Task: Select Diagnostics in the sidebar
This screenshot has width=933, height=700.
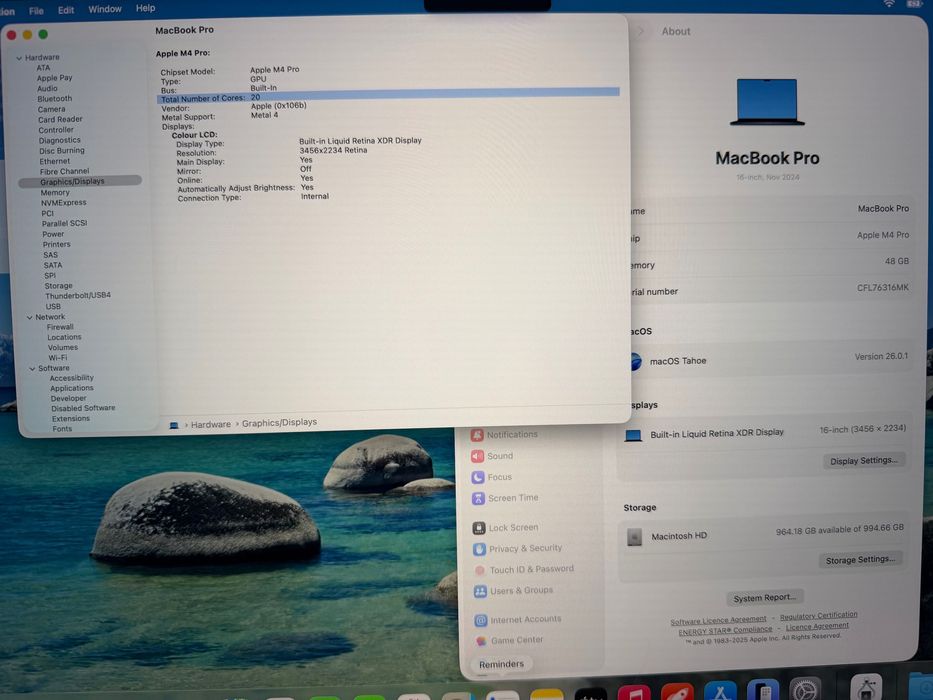Action: coord(60,140)
